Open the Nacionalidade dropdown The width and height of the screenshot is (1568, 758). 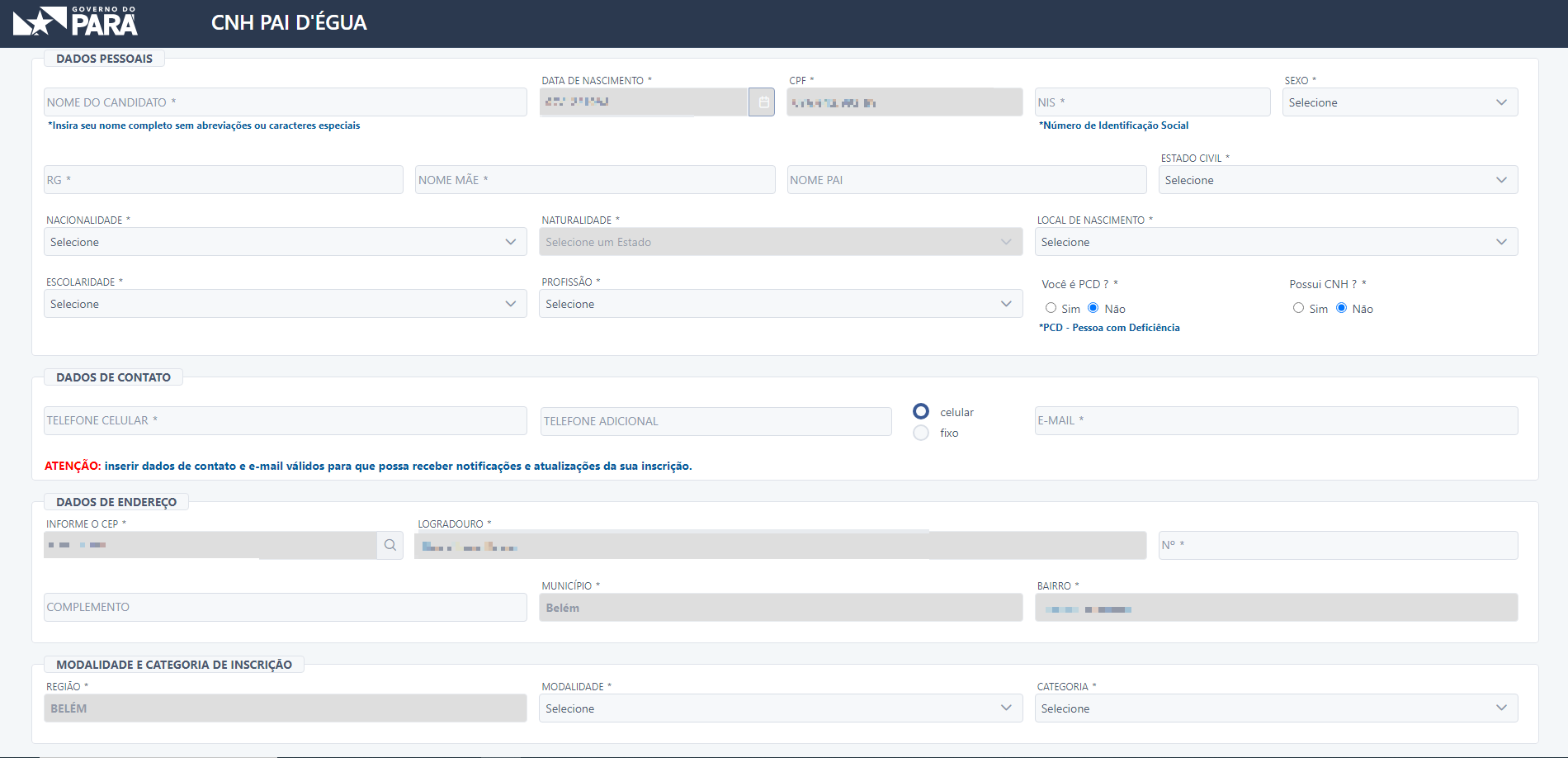[285, 242]
